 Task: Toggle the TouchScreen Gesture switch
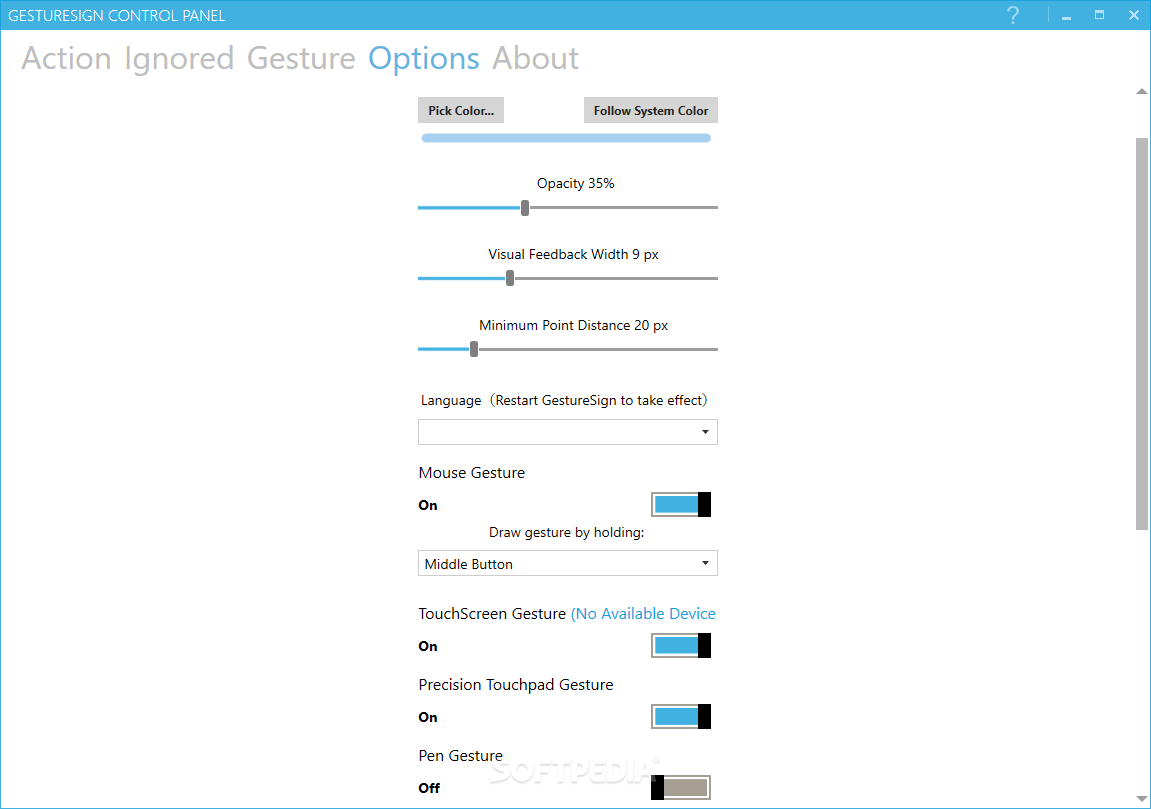coord(680,645)
